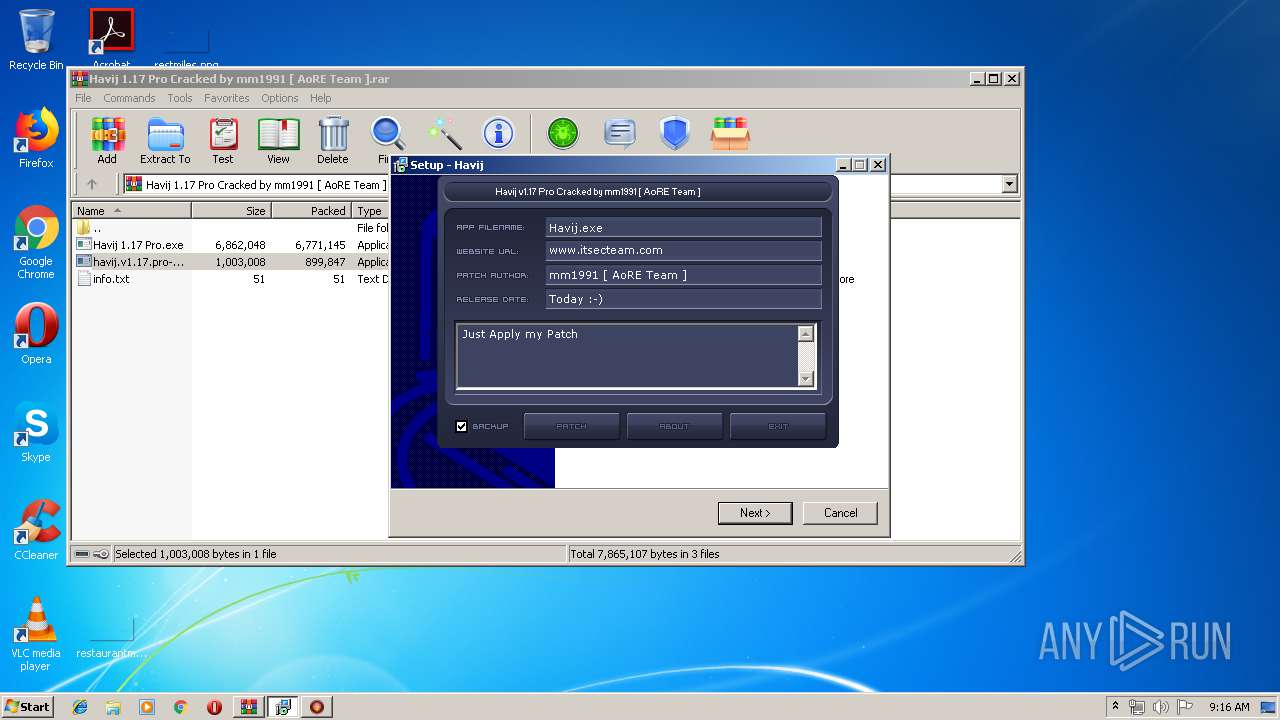1280x720 pixels.
Task: Open the VLC media player desktop shortcut
Action: [x=36, y=634]
